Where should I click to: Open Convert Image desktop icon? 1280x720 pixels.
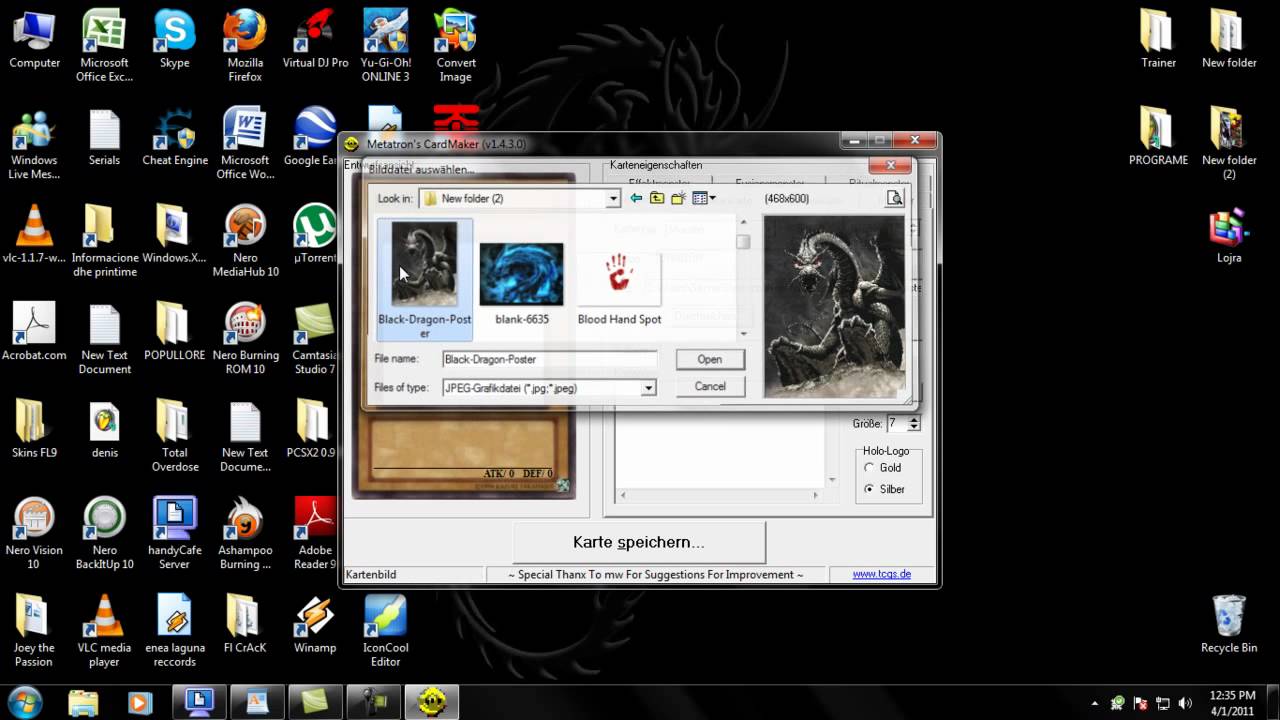[x=455, y=45]
